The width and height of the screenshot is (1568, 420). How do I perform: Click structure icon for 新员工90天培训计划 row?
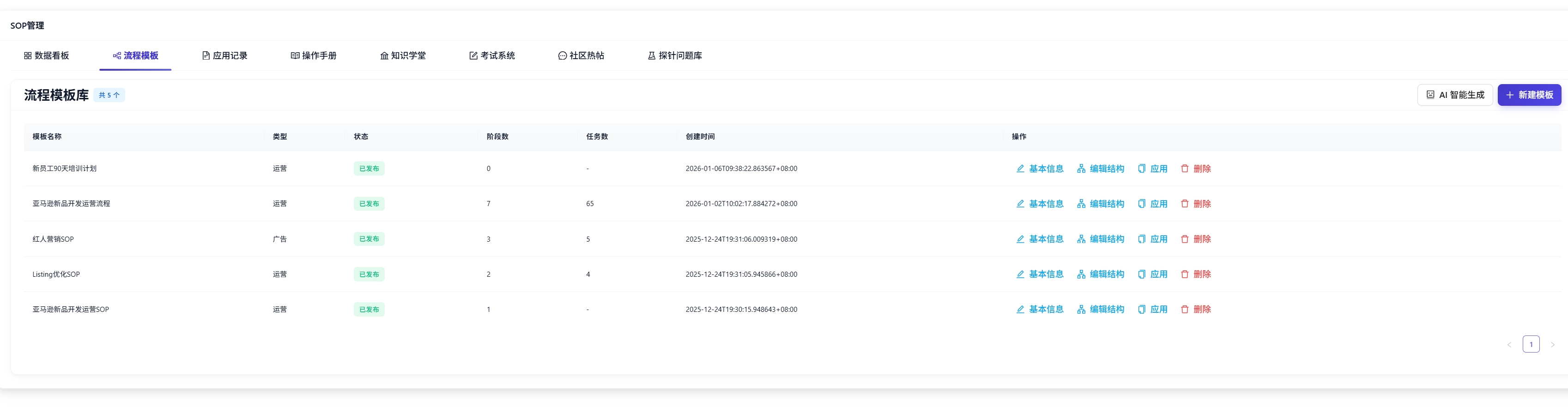[x=1081, y=169]
